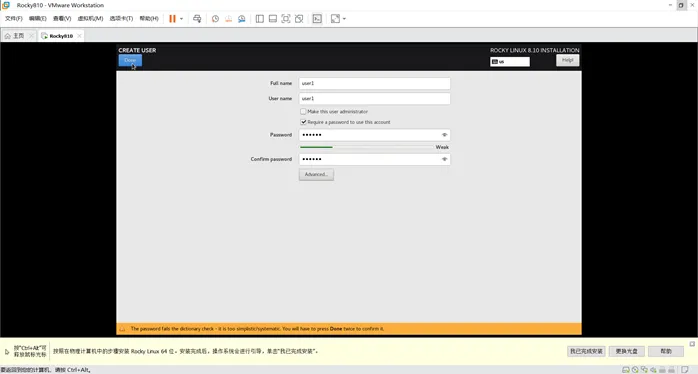Close the Rocky810 tab
Image resolution: width=698 pixels, height=374 pixels.
(79, 36)
